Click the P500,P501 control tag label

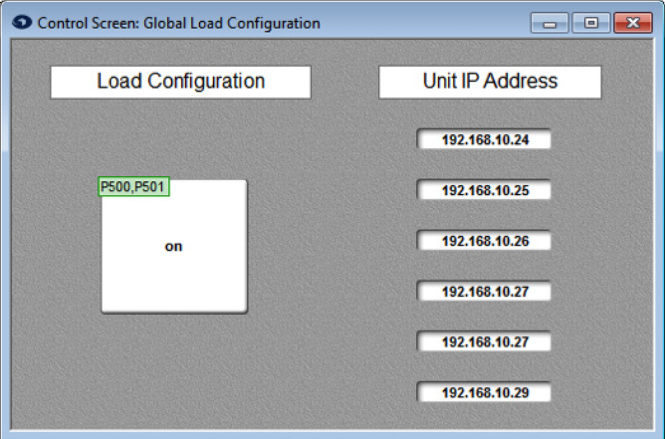click(134, 187)
